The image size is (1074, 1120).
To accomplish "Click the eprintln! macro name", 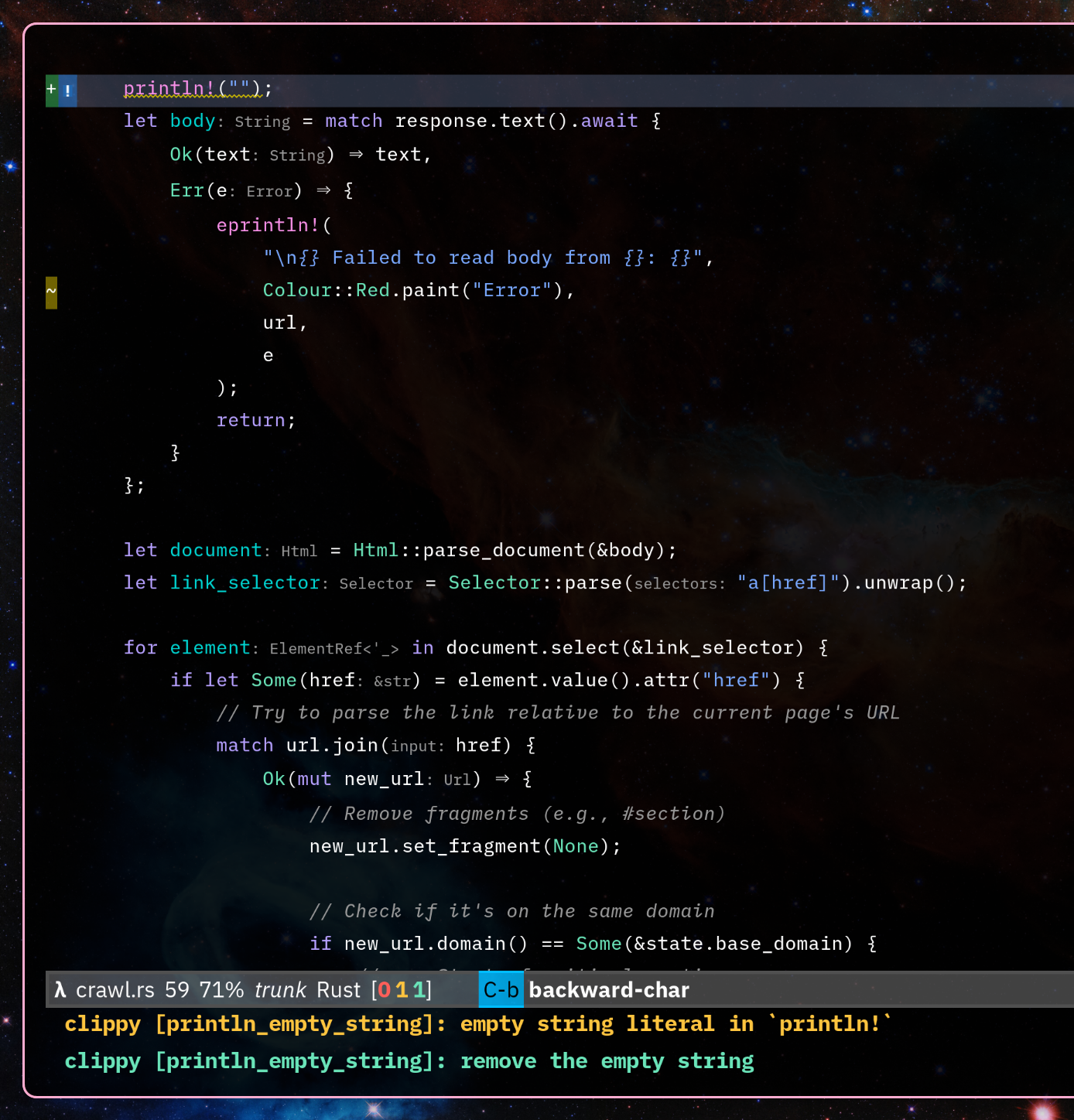I will (x=268, y=225).
